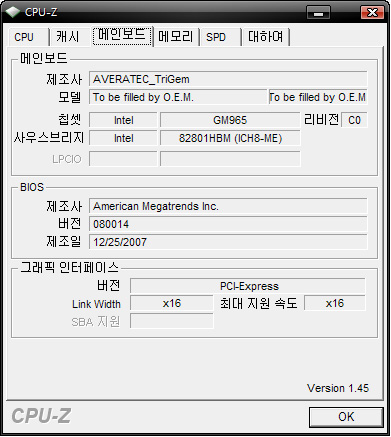391x437 pixels.
Task: Click the empty SBA 지원 field
Action: 171,321
